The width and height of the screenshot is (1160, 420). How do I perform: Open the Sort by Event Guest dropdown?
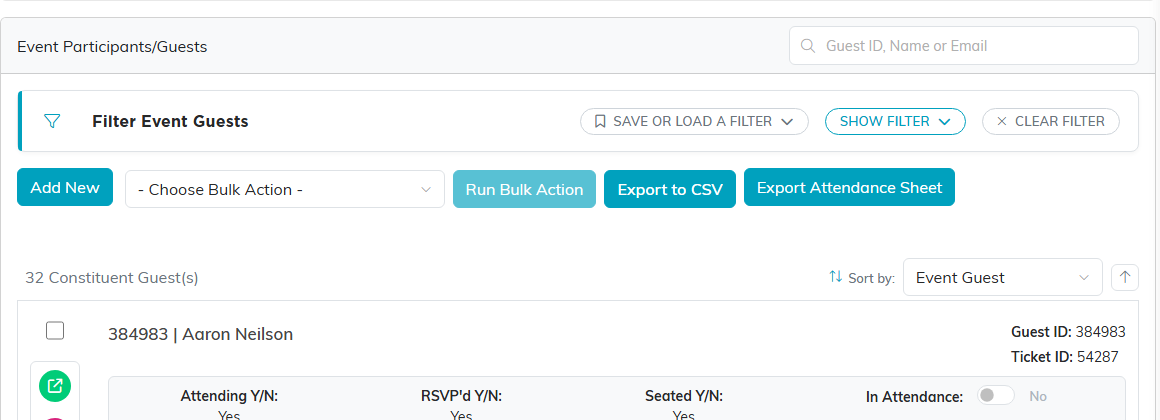[1002, 277]
